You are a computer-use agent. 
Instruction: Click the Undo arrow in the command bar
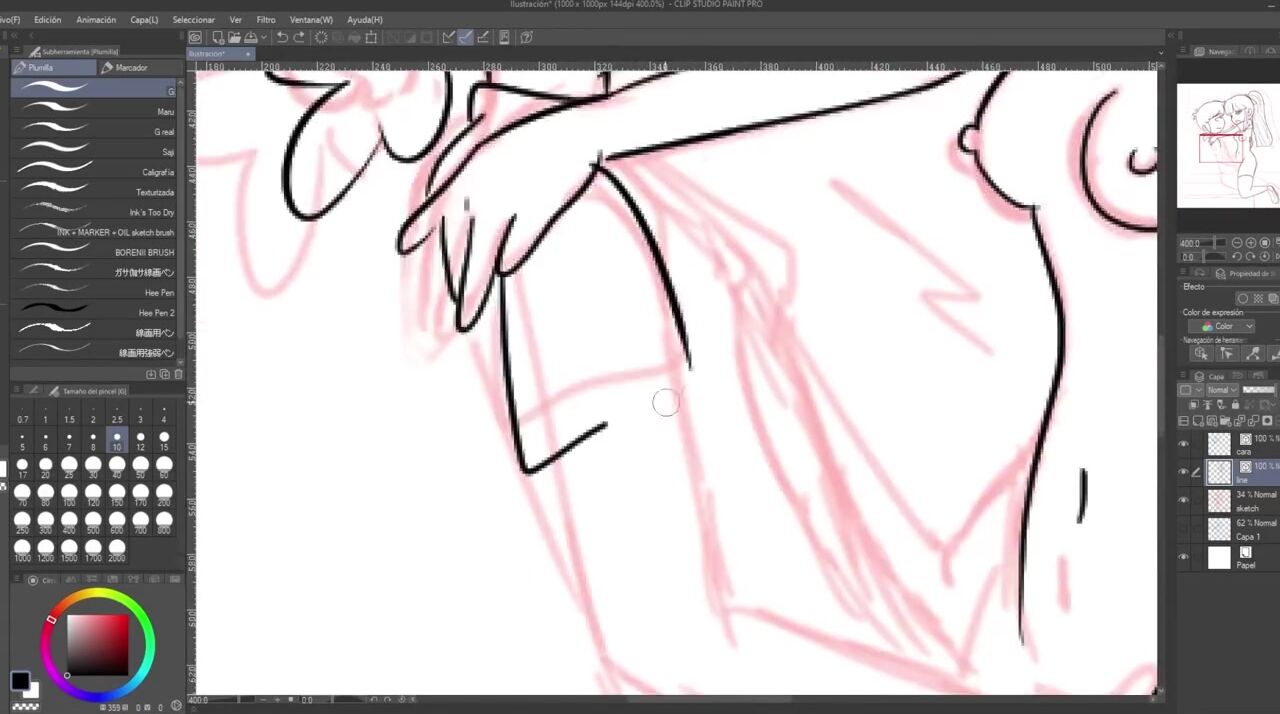click(282, 38)
